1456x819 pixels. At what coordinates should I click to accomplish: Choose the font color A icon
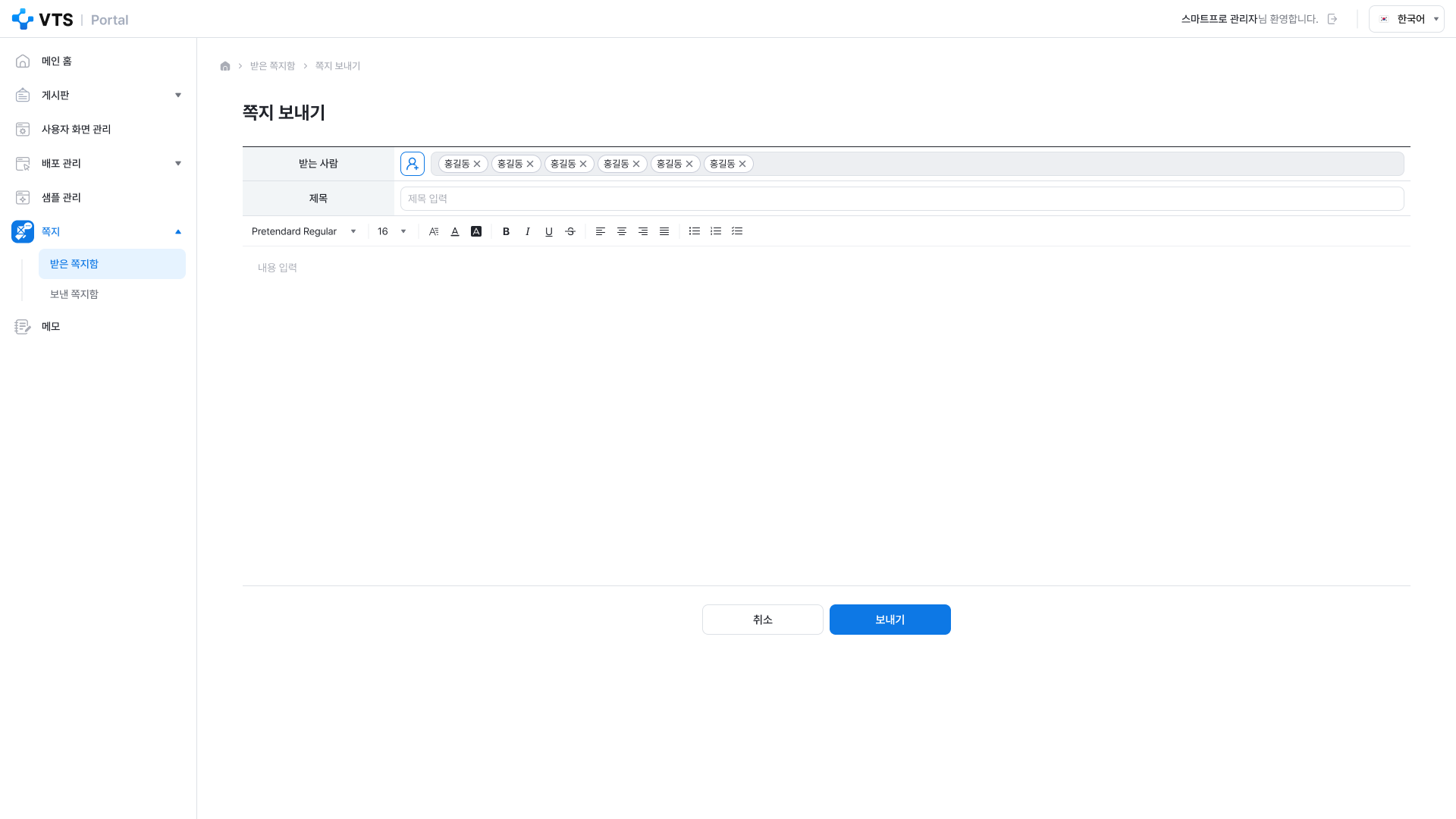pos(455,231)
